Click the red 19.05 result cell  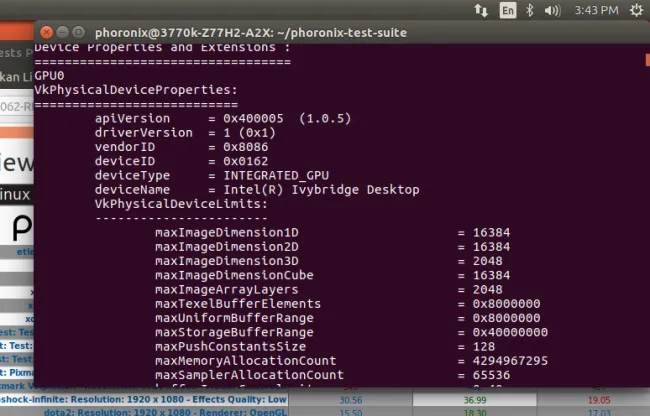(x=599, y=398)
